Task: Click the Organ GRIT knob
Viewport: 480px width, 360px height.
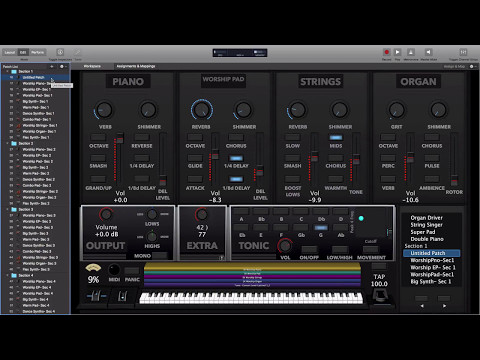Action: (396, 110)
